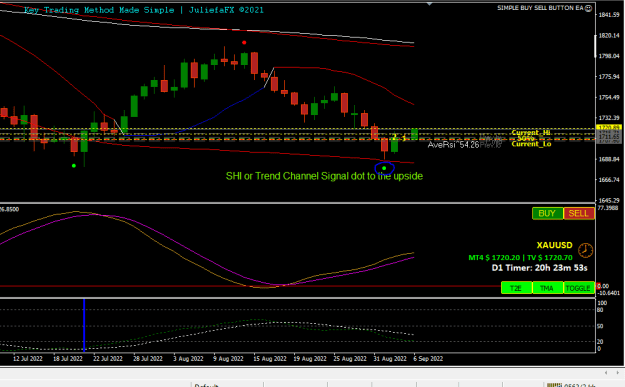
Task: Click the TMA button
Action: (547, 288)
